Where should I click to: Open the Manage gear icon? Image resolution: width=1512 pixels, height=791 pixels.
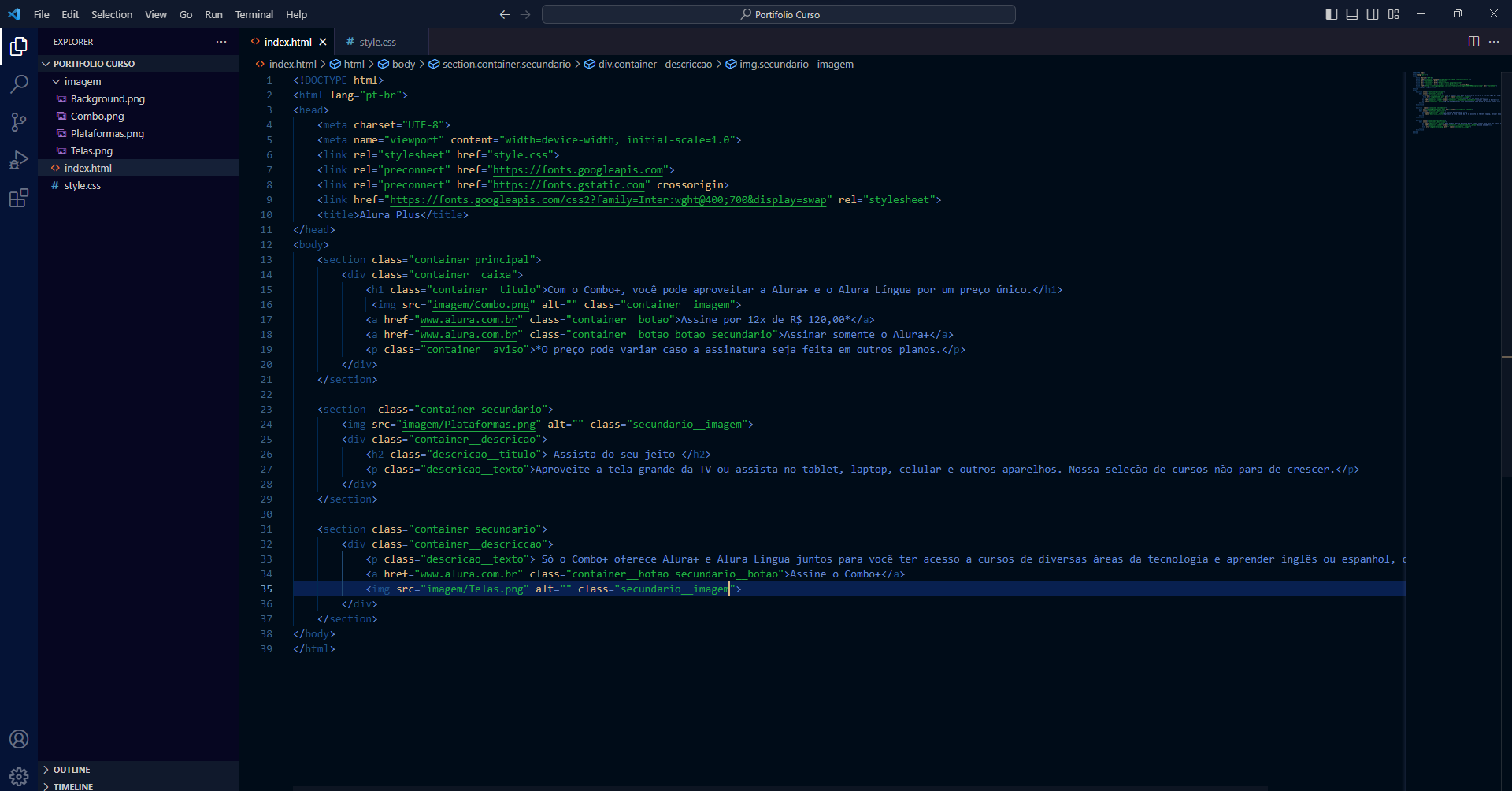click(x=19, y=777)
